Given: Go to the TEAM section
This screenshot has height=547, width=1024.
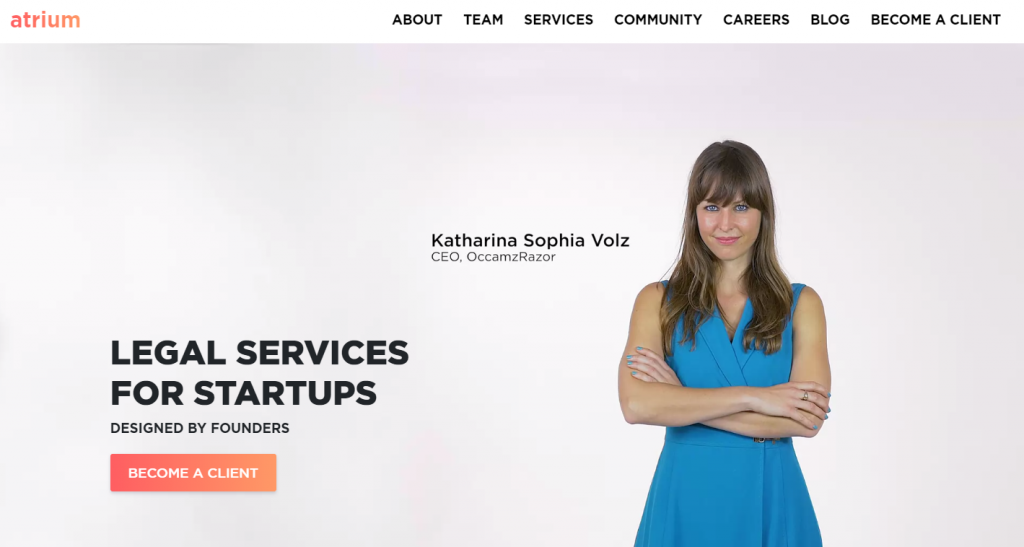Looking at the screenshot, I should click(483, 20).
